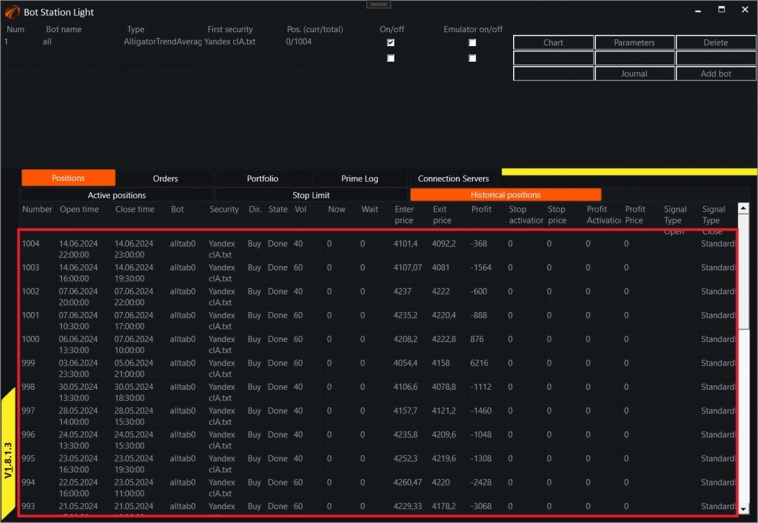Screen dimensions: 758x523
Task: Show the Prime Log tab
Action: pos(359,178)
